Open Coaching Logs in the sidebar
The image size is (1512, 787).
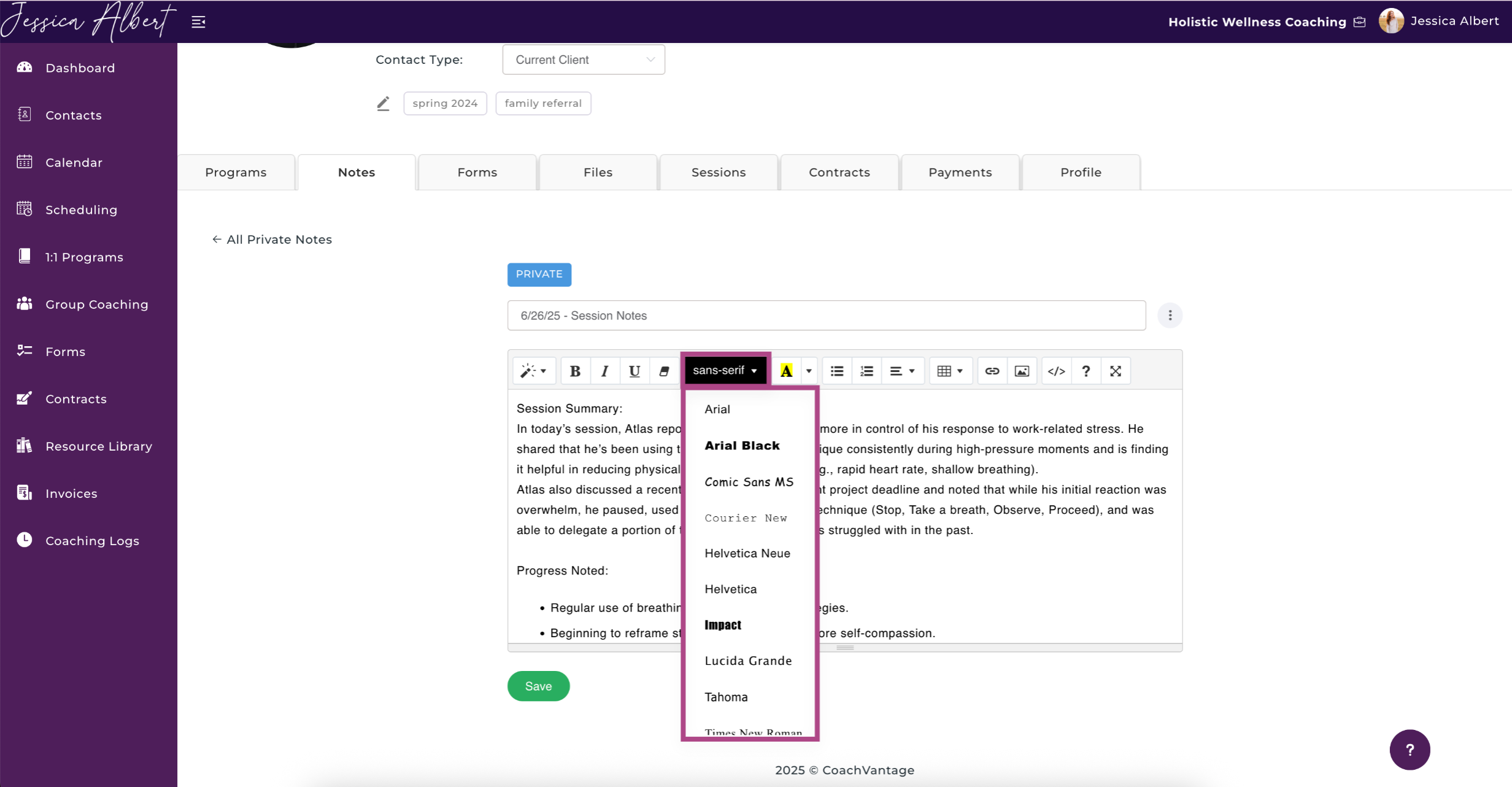tap(92, 540)
